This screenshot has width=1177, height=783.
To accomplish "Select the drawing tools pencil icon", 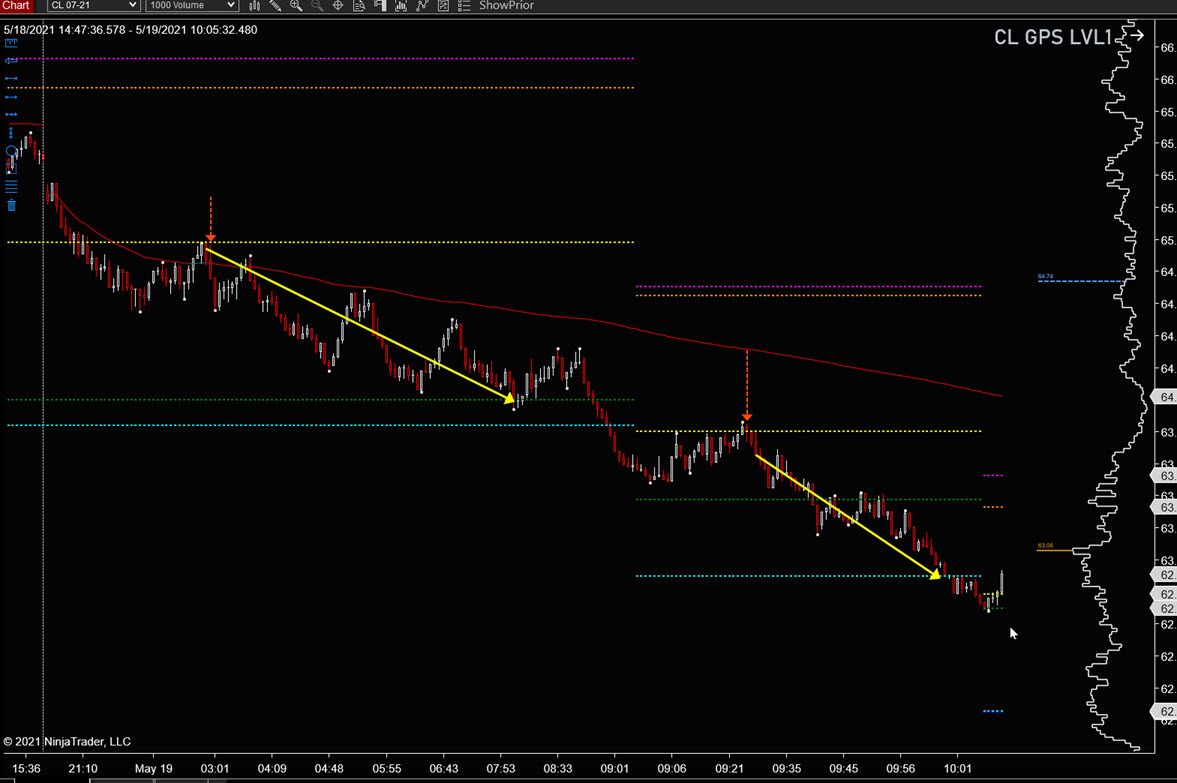I will pos(275,5).
